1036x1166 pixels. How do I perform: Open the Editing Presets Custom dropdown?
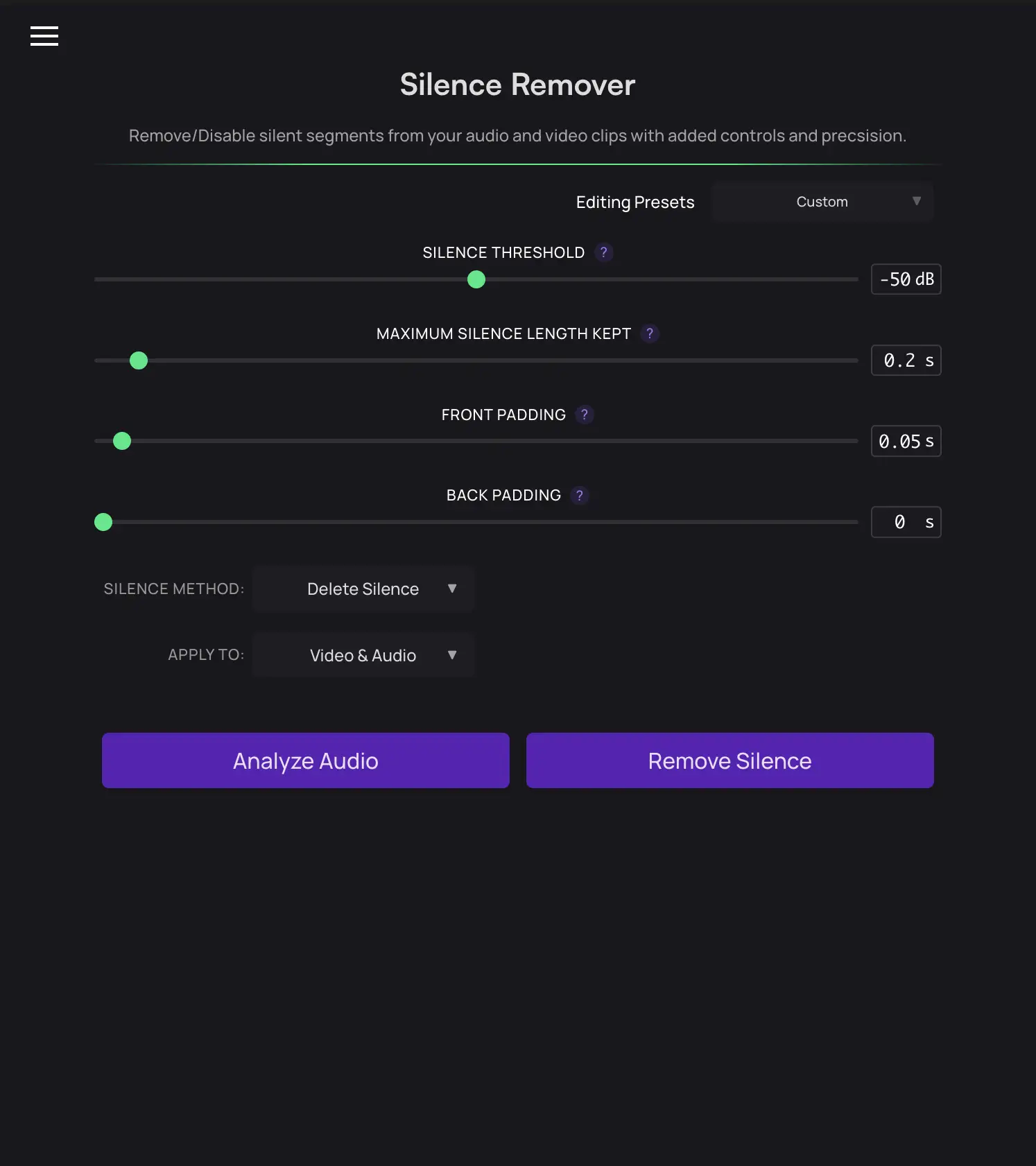click(822, 201)
